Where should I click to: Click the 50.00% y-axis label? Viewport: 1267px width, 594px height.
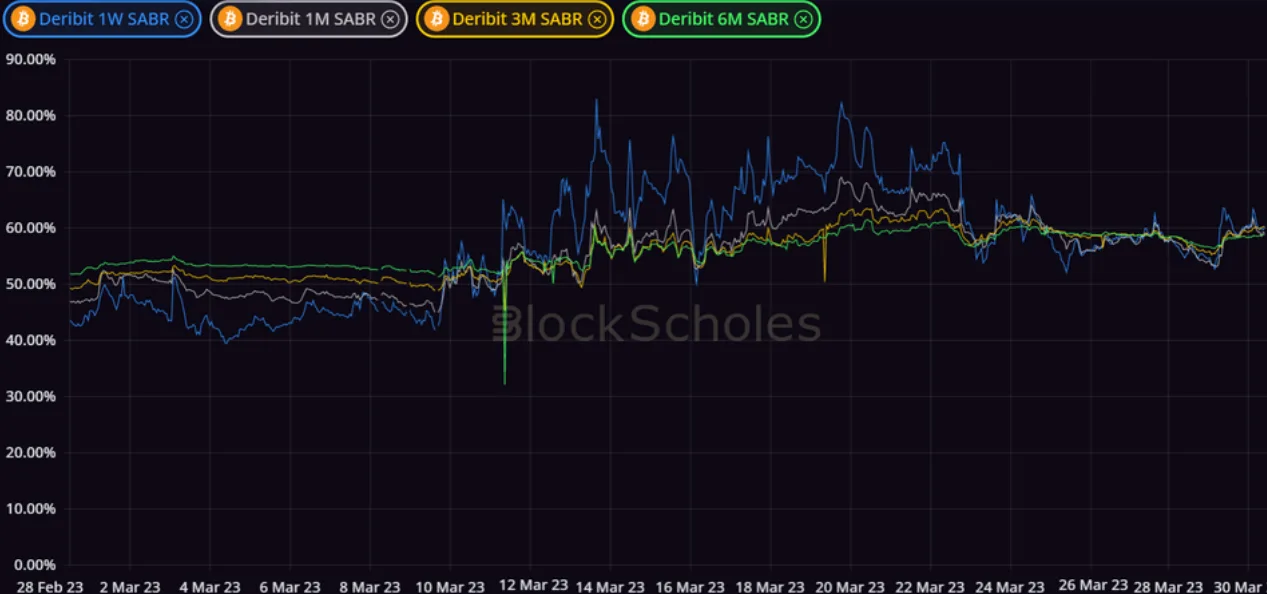point(30,284)
